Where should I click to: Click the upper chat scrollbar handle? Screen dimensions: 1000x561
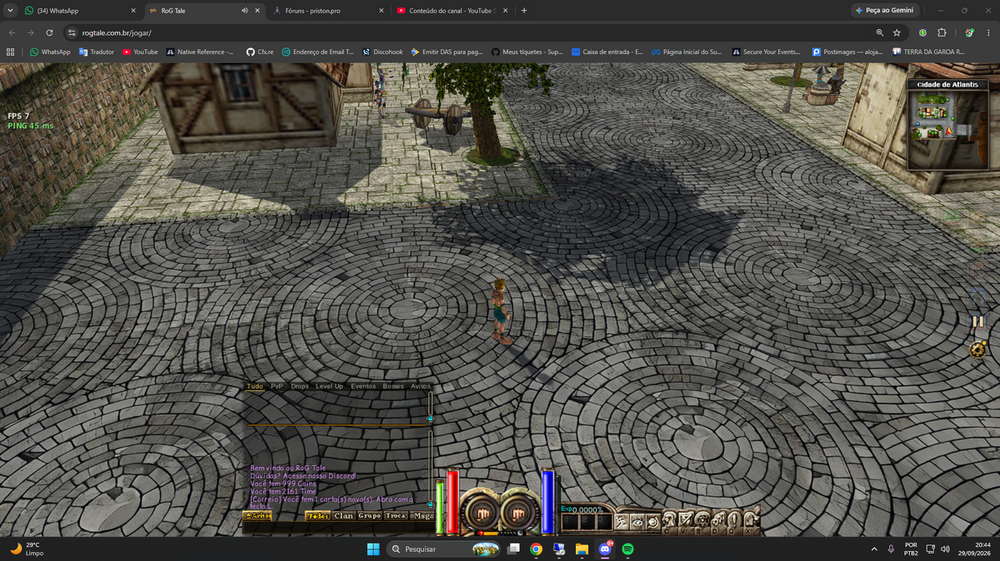(430, 418)
